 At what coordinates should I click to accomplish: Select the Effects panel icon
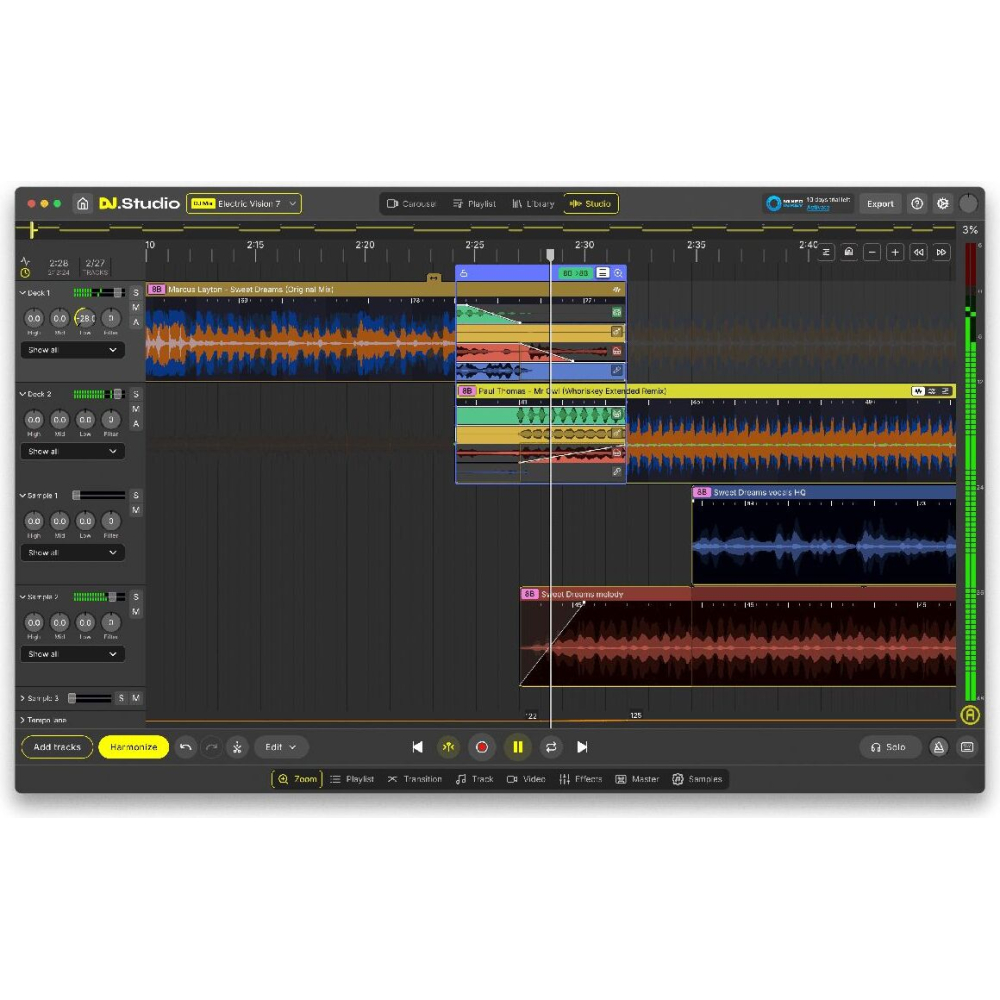pyautogui.click(x=585, y=779)
